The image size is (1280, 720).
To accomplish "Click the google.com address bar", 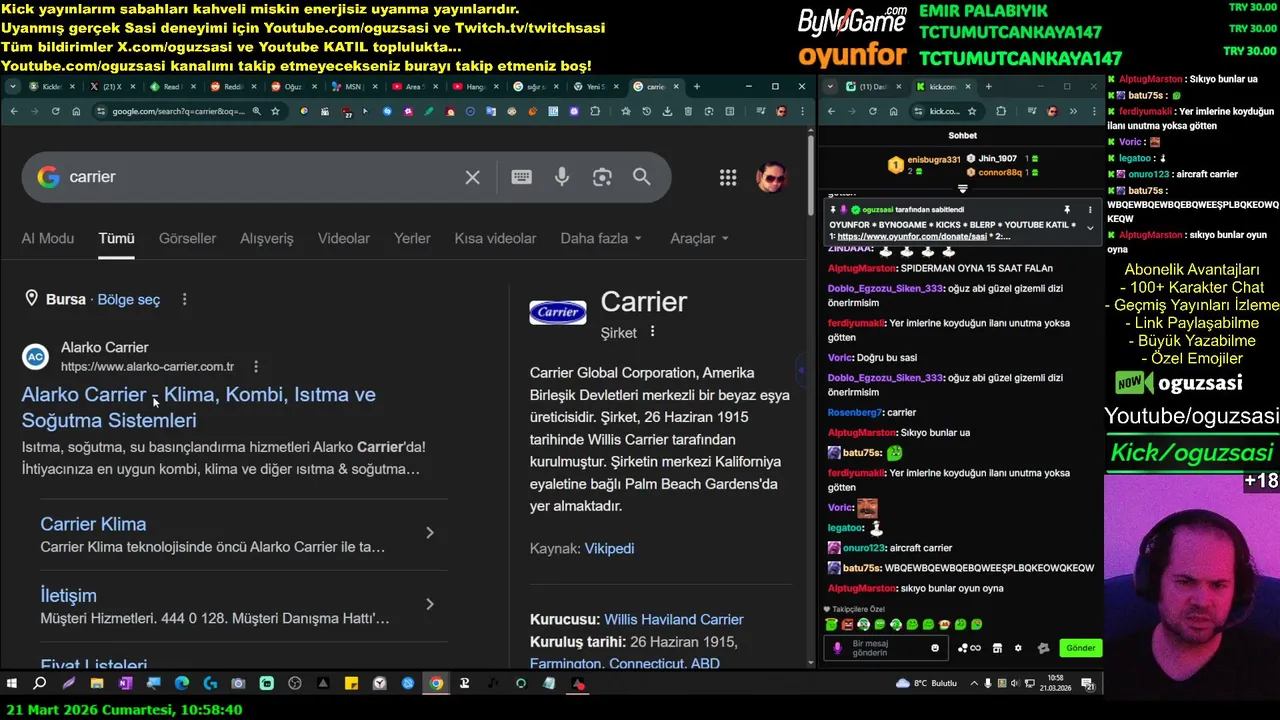I will (178, 111).
